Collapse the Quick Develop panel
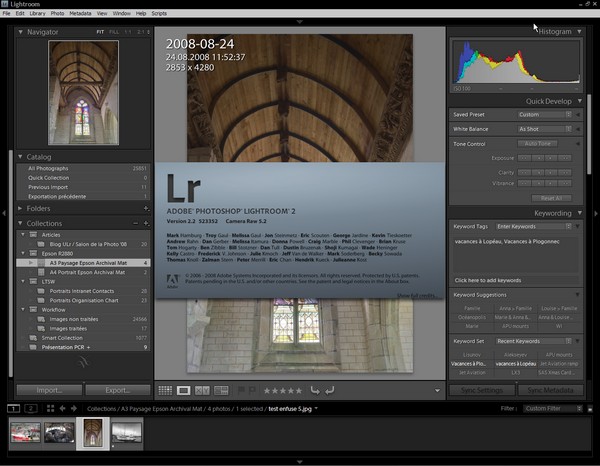The width and height of the screenshot is (600, 466). click(x=580, y=101)
